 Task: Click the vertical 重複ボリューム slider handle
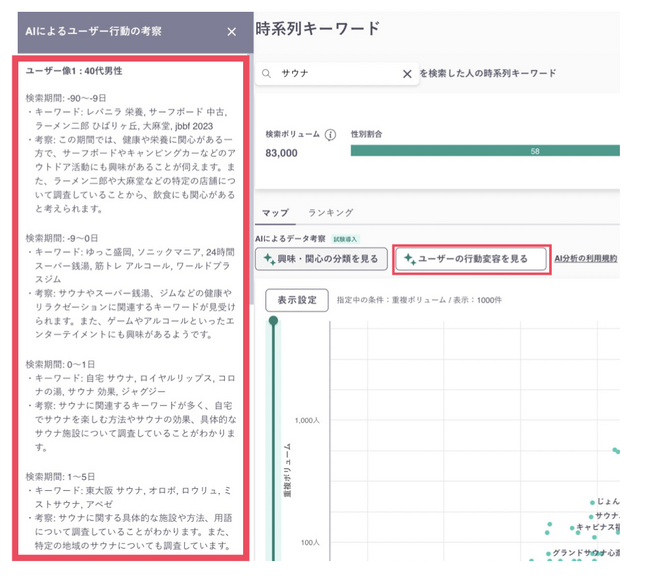[274, 321]
